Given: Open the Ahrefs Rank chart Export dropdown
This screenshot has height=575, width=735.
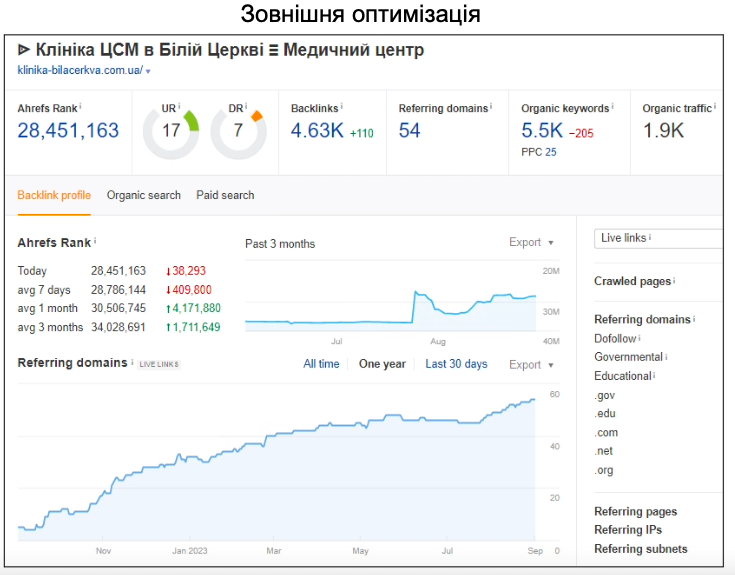Looking at the screenshot, I should (x=531, y=242).
